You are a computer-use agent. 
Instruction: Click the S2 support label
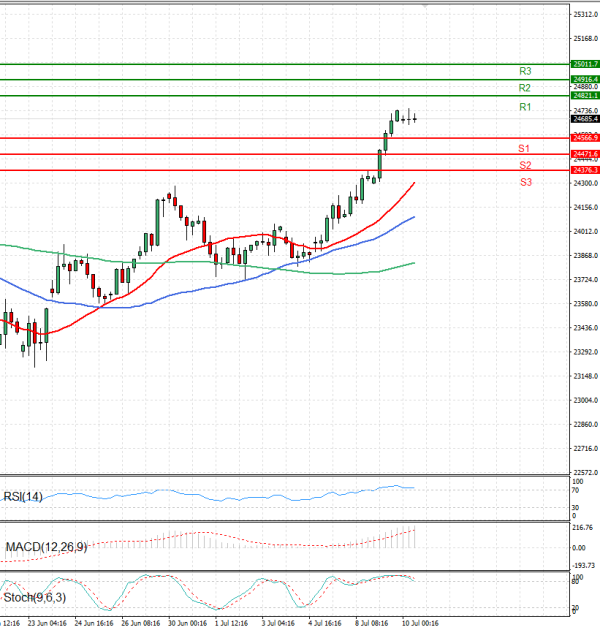(x=525, y=166)
